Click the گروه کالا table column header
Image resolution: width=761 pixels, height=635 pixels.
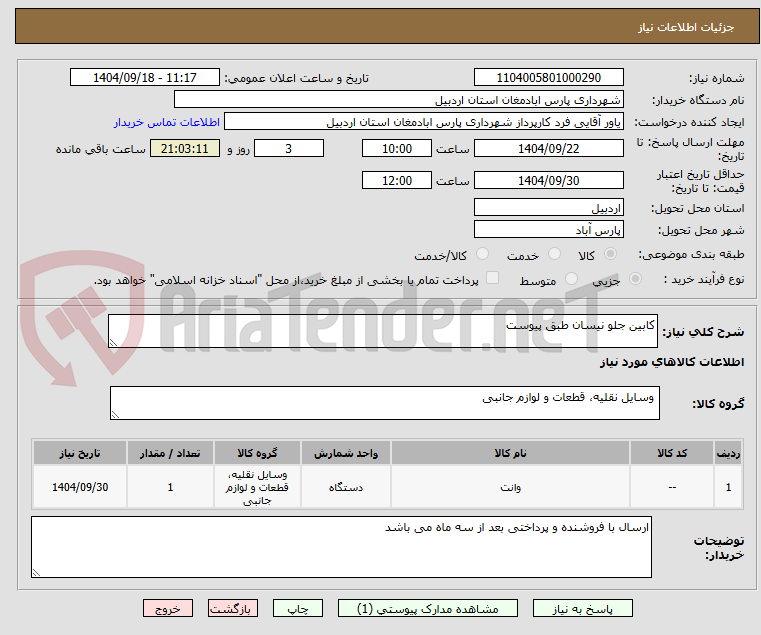pos(257,453)
